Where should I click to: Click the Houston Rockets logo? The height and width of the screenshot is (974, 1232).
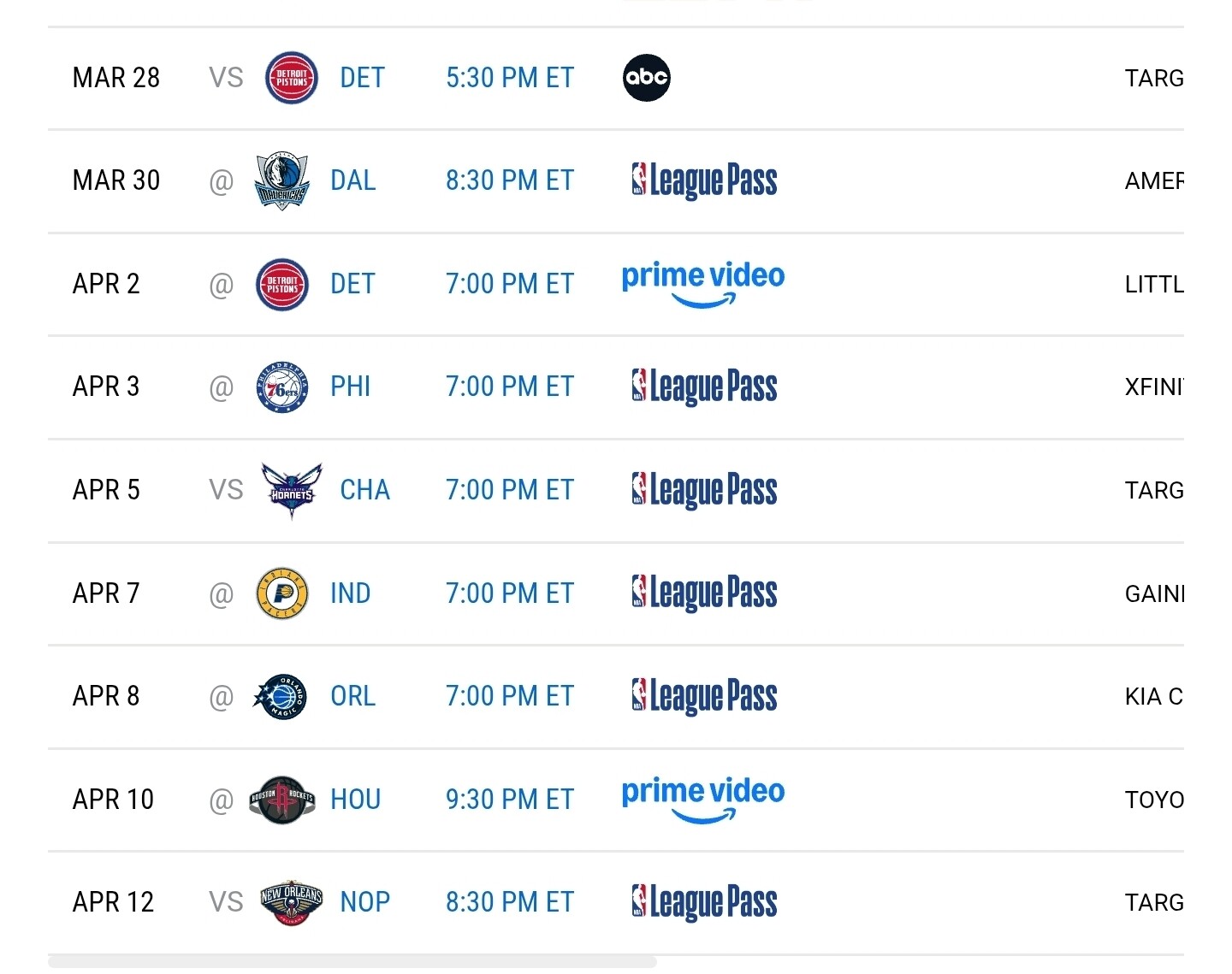281,800
